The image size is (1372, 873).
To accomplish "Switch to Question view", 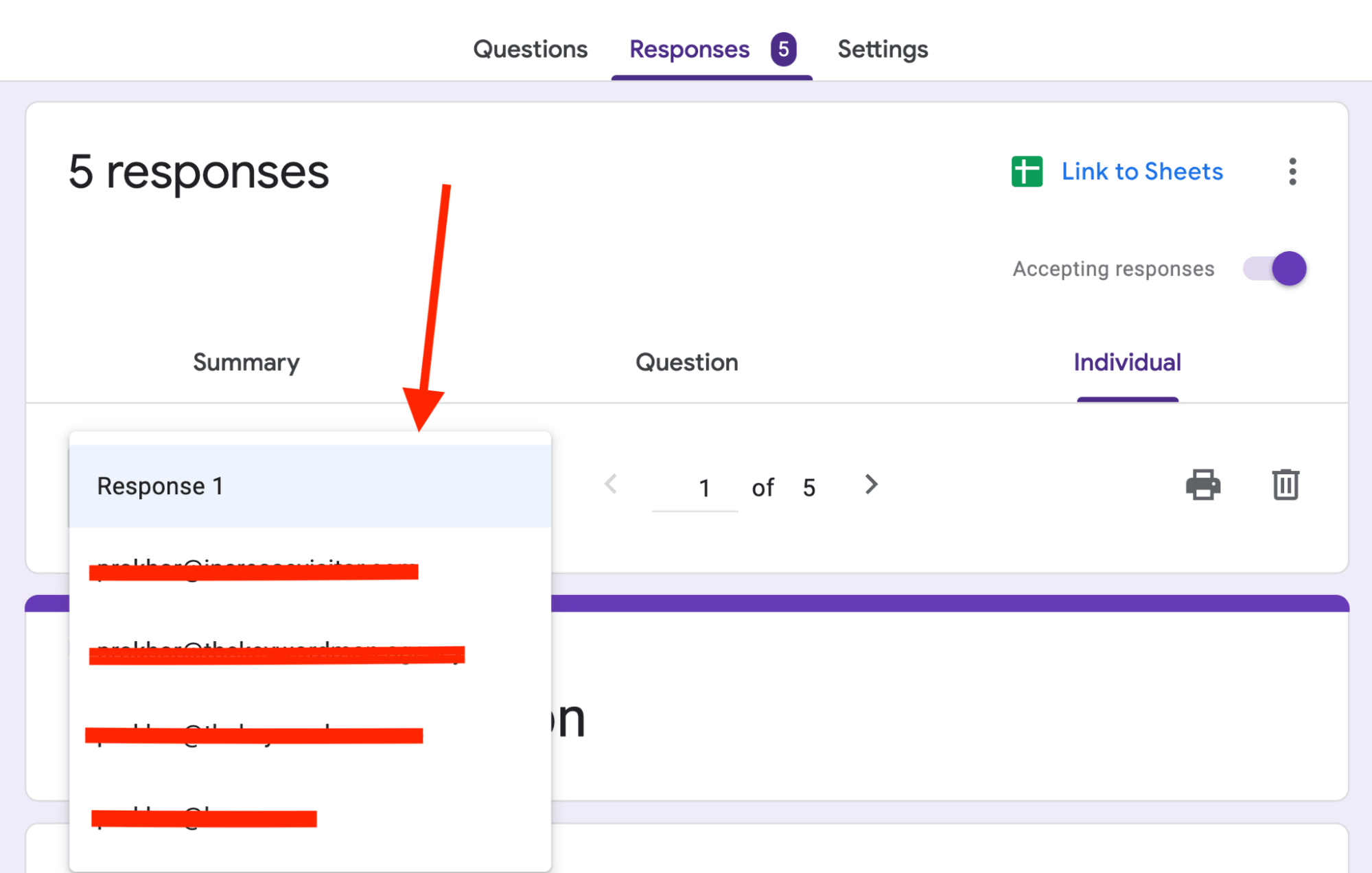I will (686, 362).
